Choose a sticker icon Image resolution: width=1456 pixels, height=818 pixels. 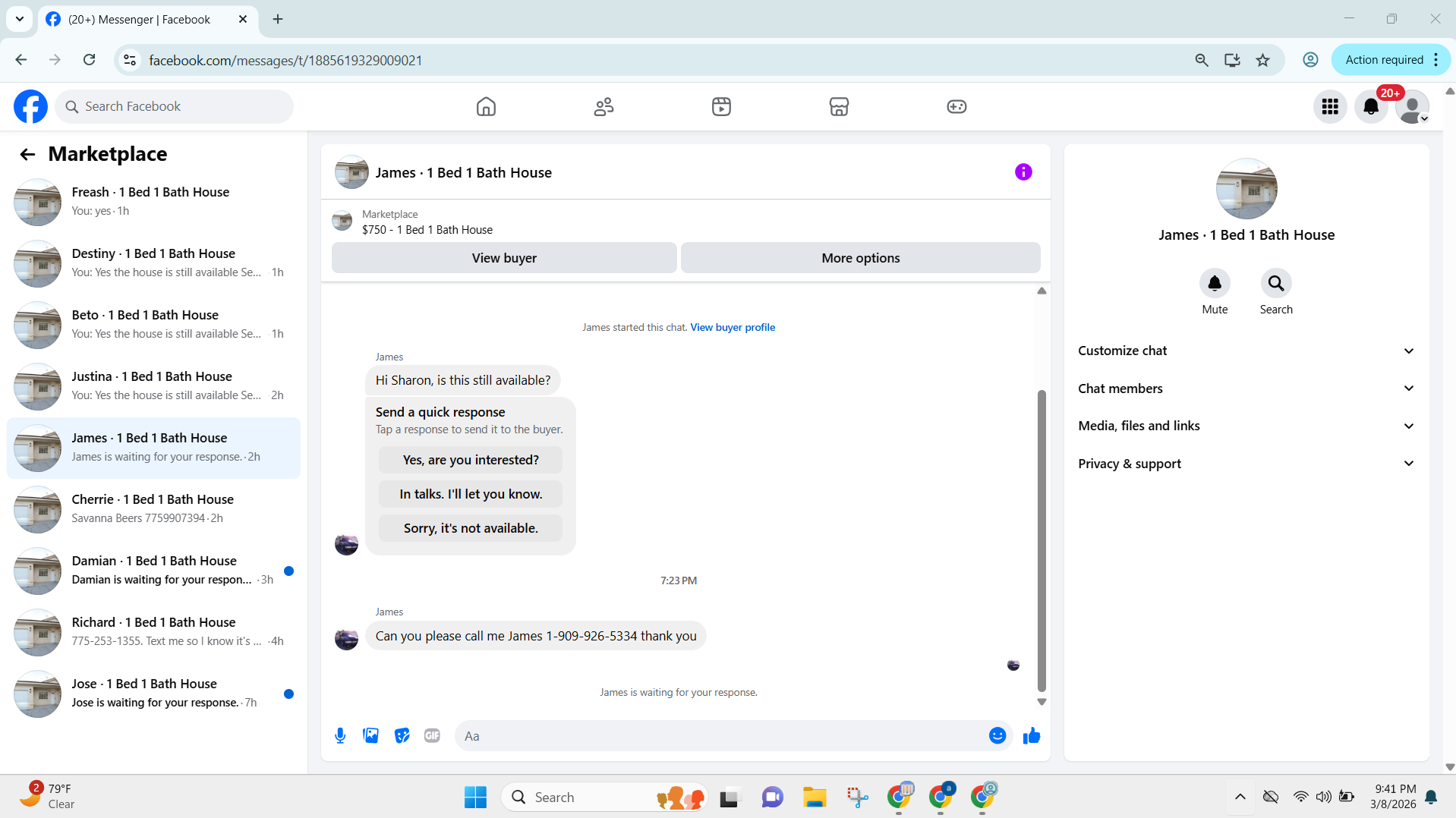[402, 735]
